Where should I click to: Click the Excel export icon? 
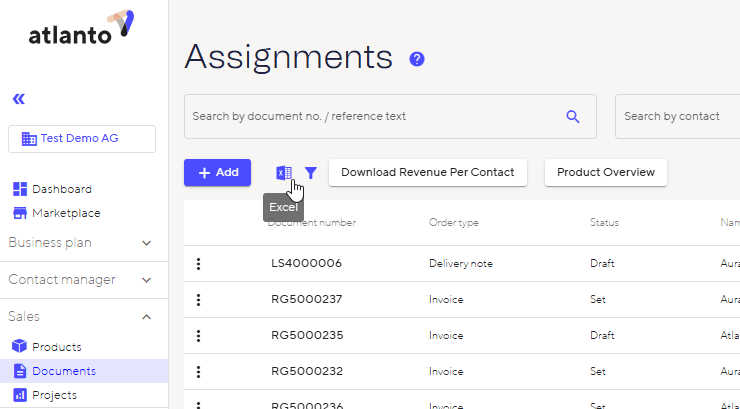pyautogui.click(x=284, y=173)
